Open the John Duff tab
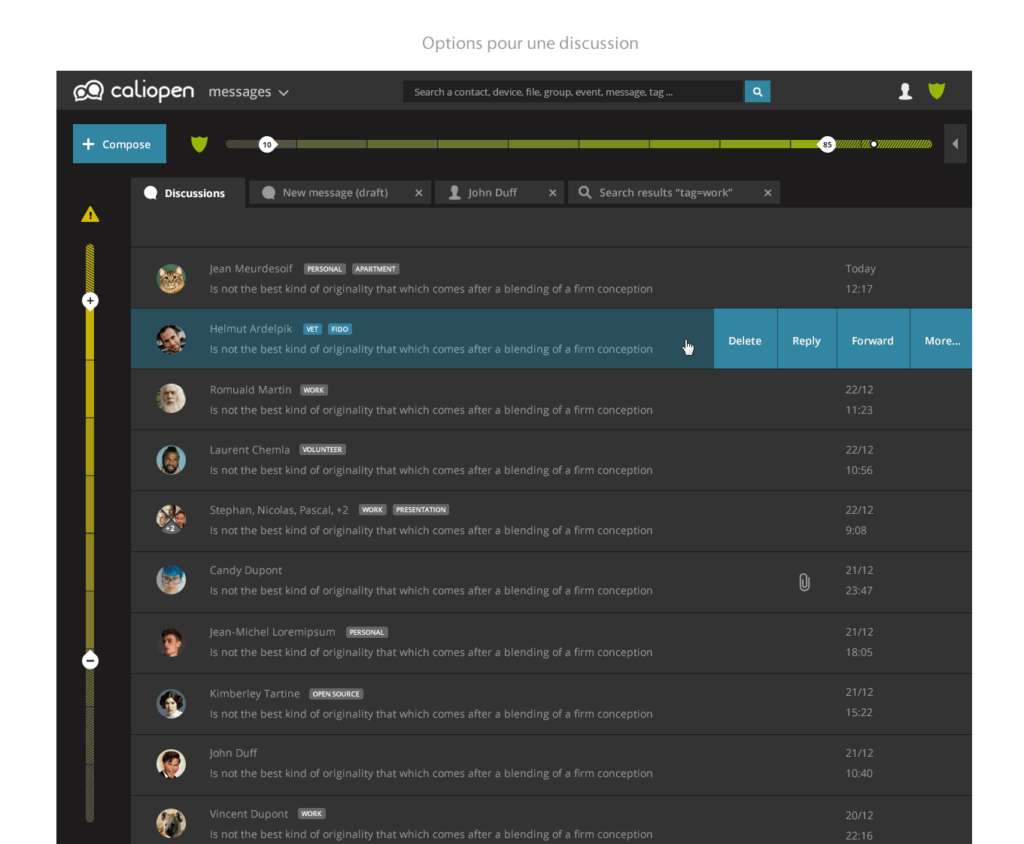Image resolution: width=1024 pixels, height=844 pixels. coord(492,193)
